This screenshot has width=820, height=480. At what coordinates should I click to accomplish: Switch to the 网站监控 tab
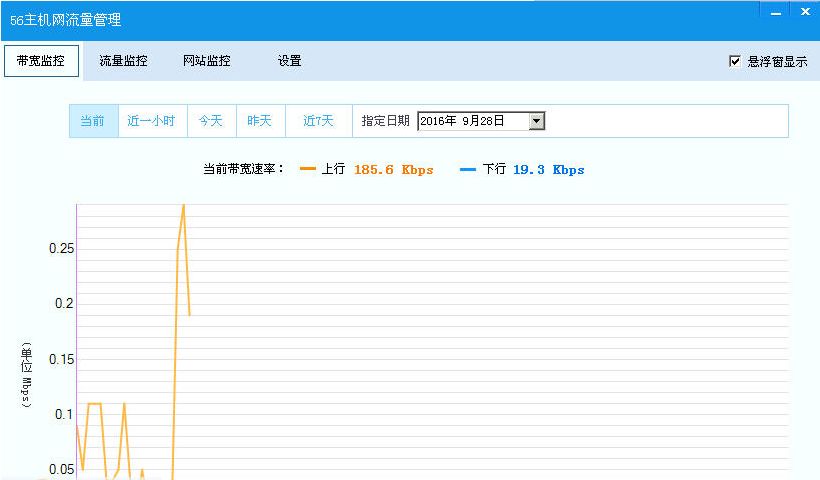coord(207,61)
